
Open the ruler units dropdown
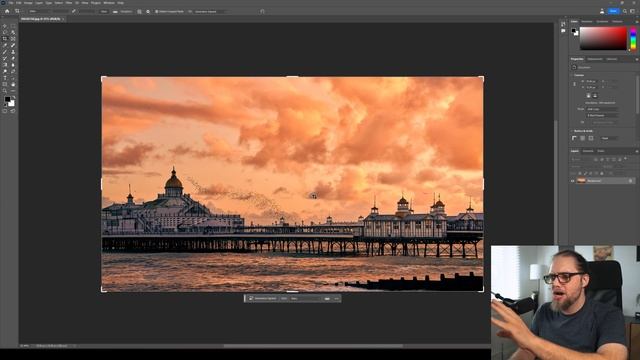click(x=609, y=138)
